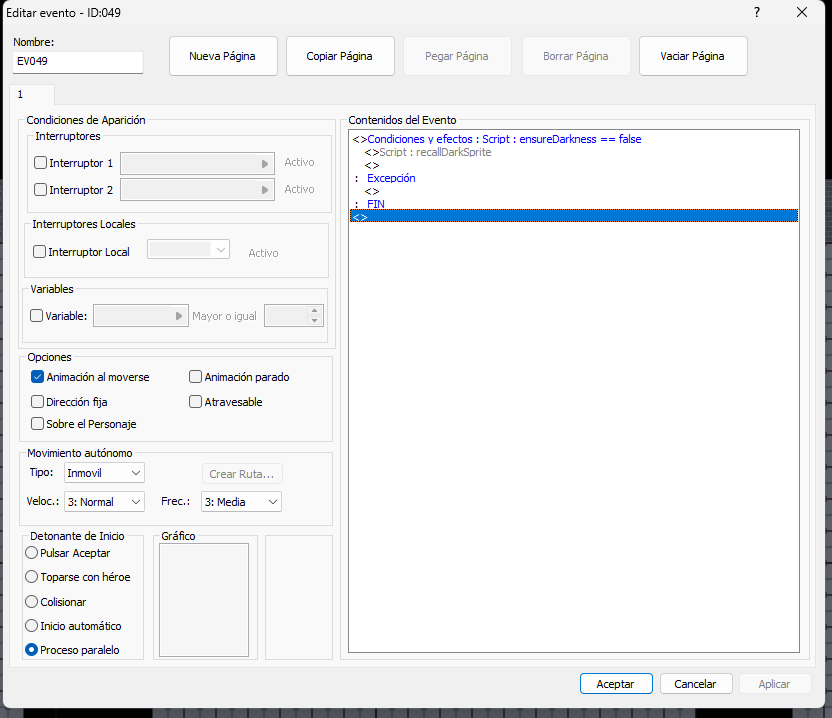Viewport: 832px width, 718px height.
Task: Open the Frec. frequency dropdown
Action: click(x=241, y=502)
